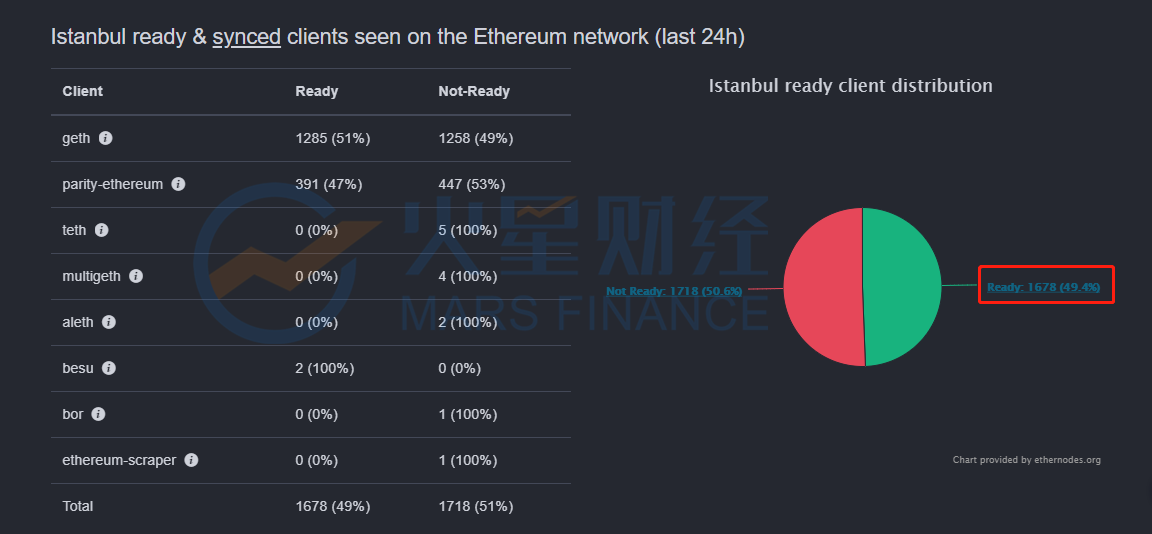Screen dimensions: 1152x534
Task: Click the info icon beside parity-ethereum
Action: pos(178,184)
